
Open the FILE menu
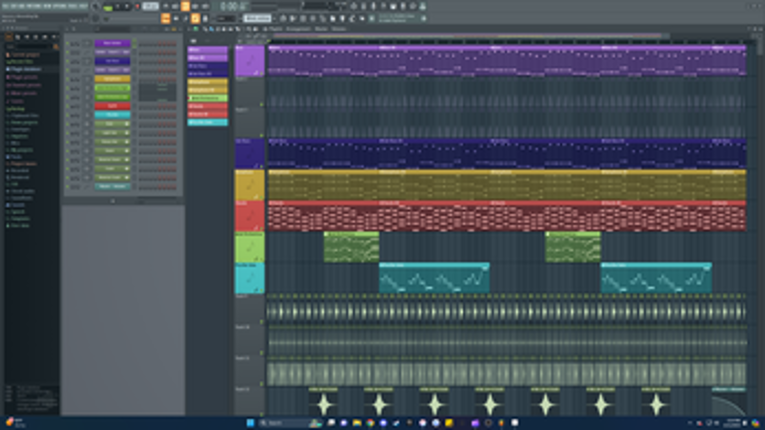click(x=6, y=6)
